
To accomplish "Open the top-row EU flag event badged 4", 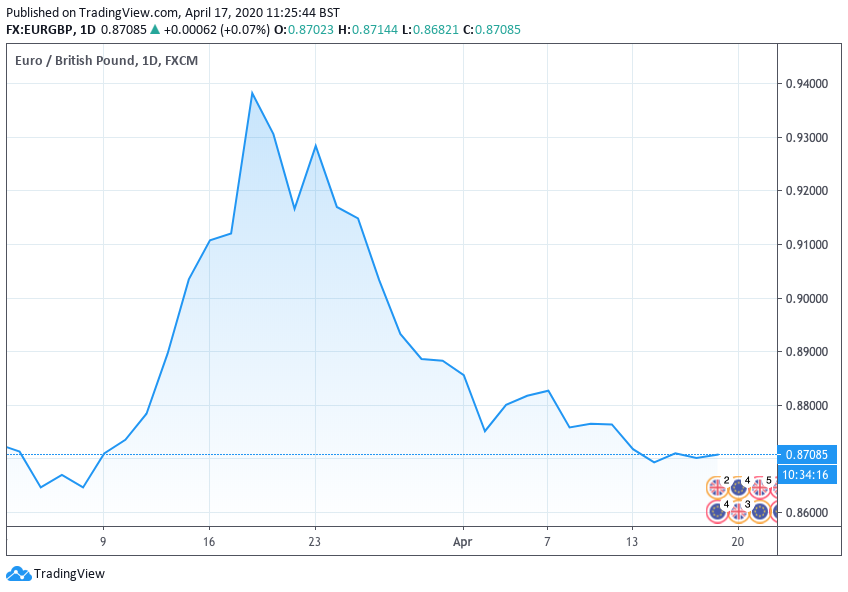I will click(738, 487).
